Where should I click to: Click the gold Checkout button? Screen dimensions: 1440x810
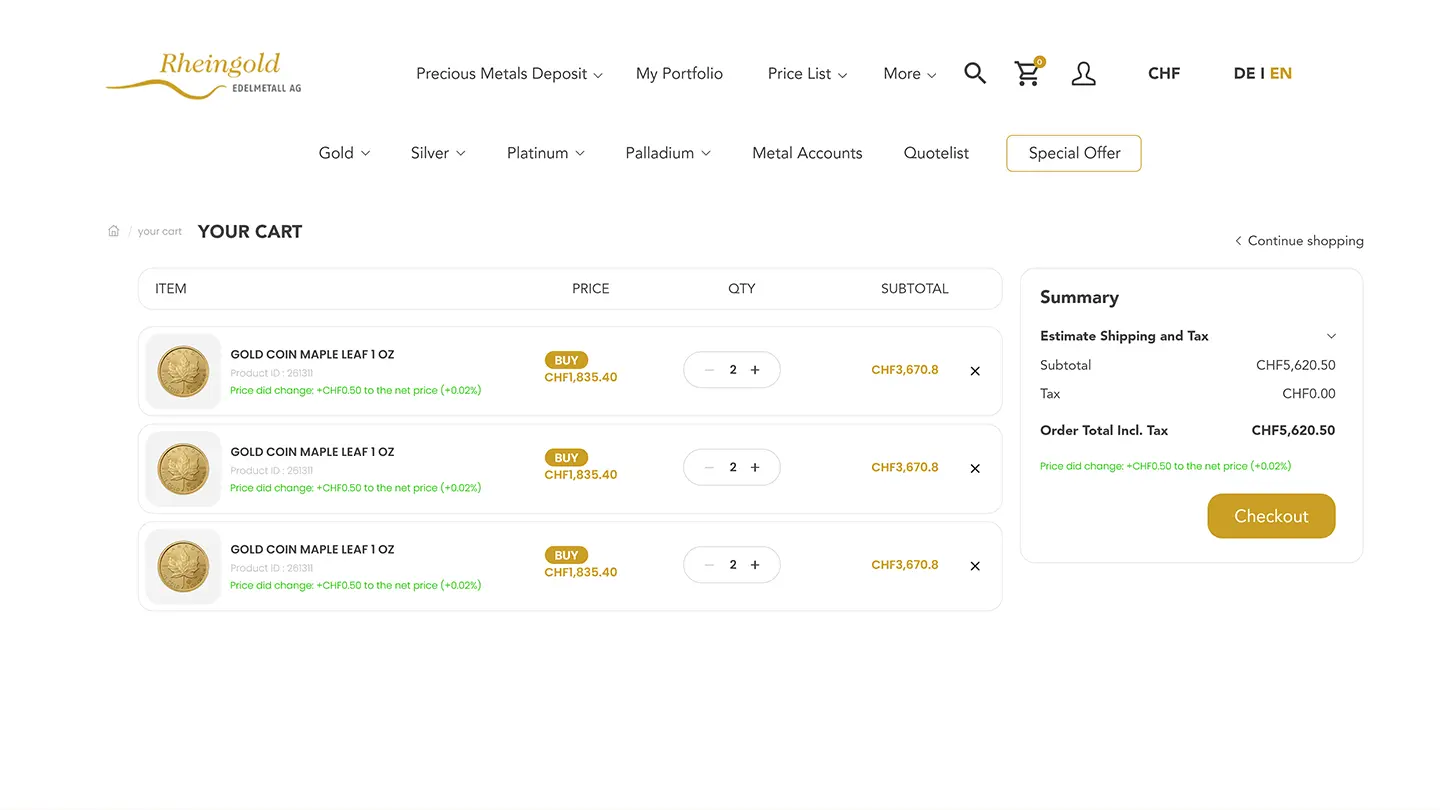coord(1271,516)
